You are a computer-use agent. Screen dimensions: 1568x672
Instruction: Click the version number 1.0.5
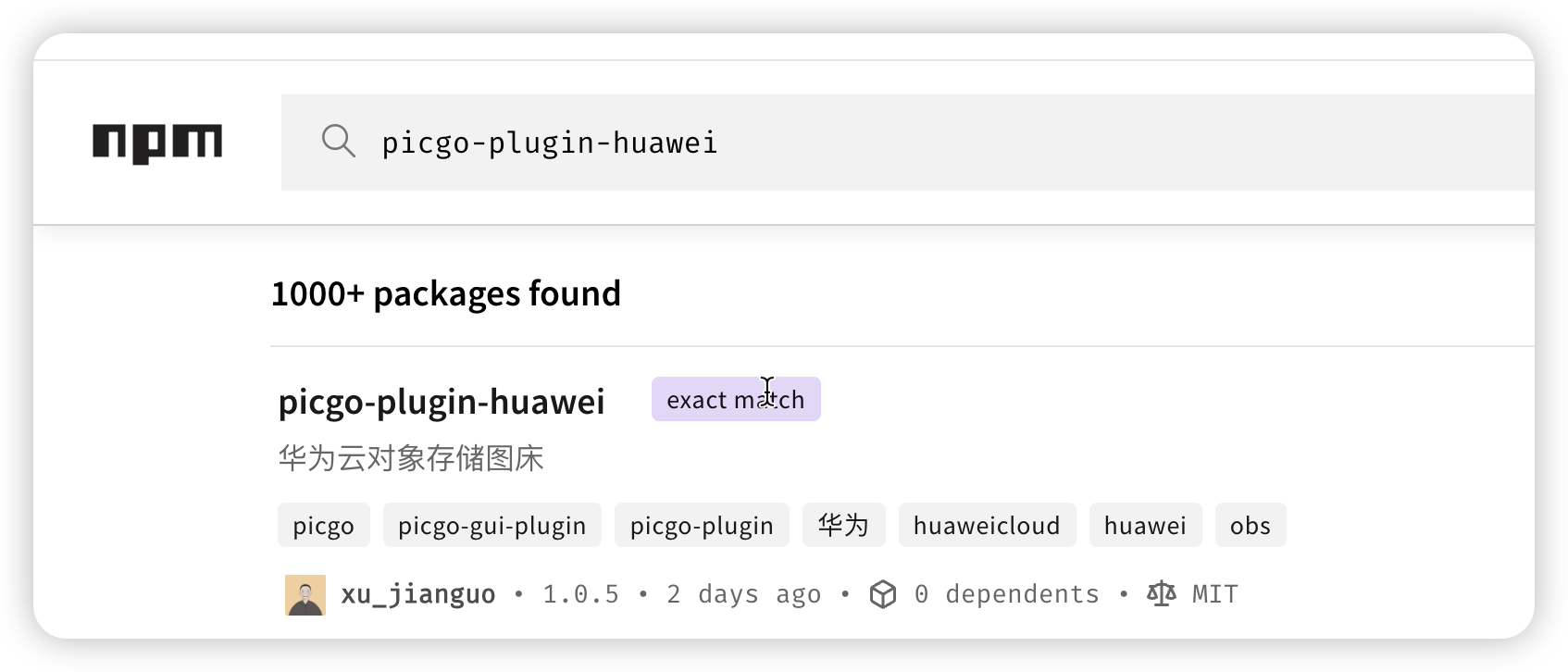click(579, 593)
